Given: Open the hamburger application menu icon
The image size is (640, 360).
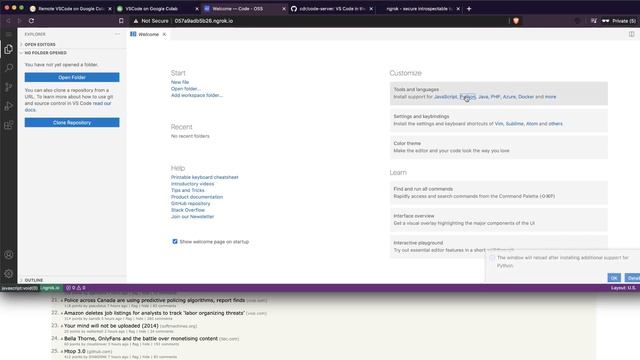Looking at the screenshot, I should click(x=9, y=34).
